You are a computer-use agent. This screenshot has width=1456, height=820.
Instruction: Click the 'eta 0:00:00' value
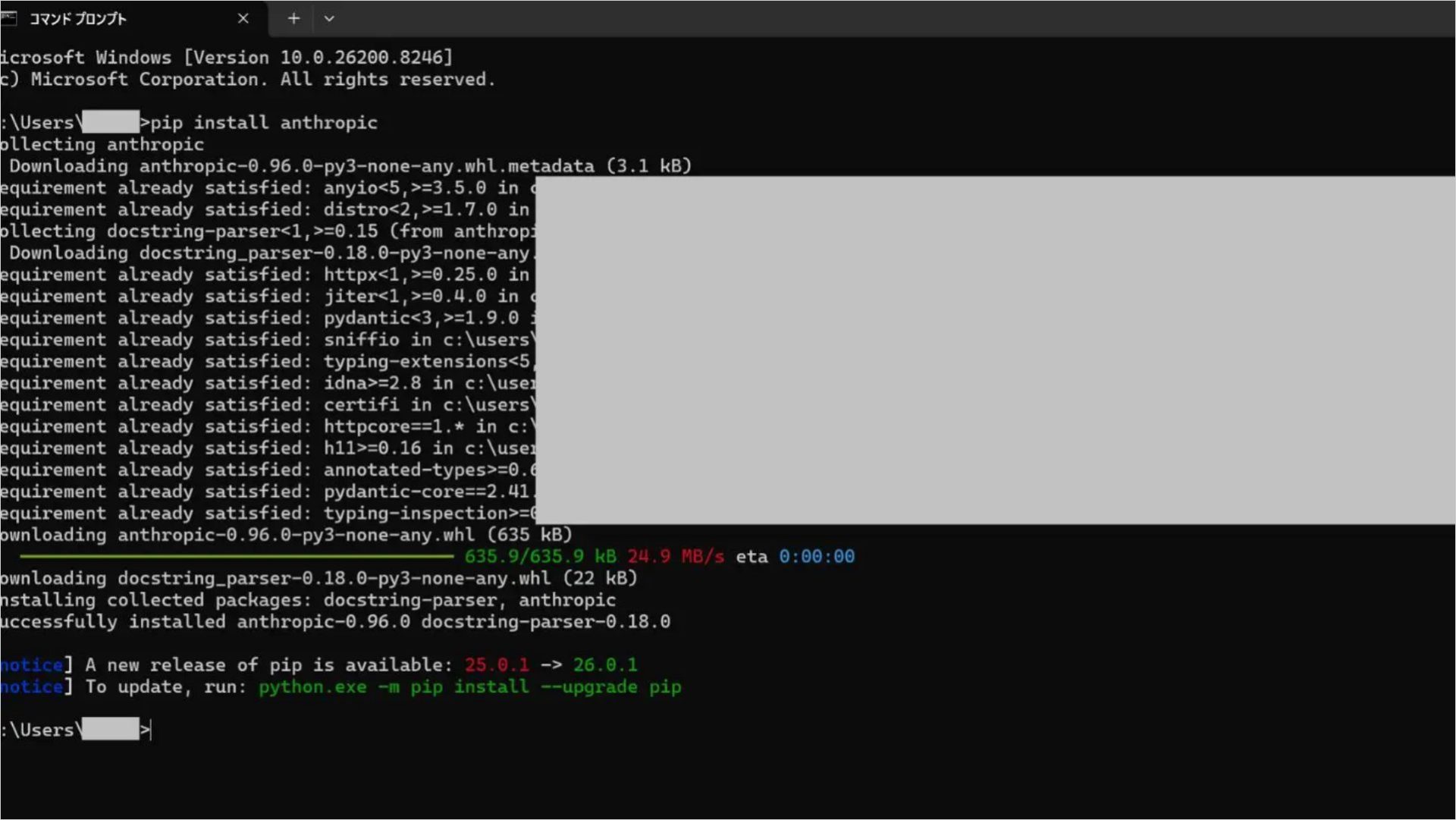click(795, 557)
